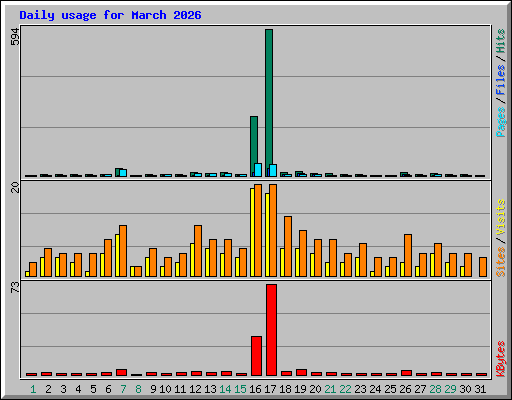Click the orange Sites bar for day 12
512x400 pixels.
coord(198,251)
